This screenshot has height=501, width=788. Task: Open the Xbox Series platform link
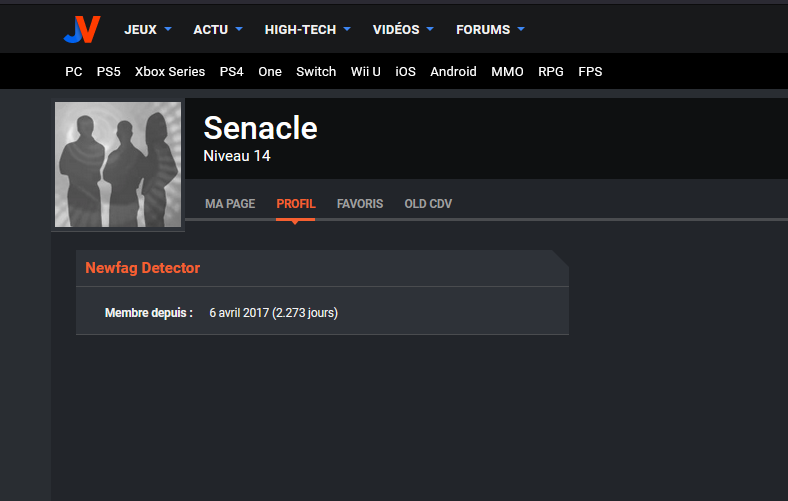click(170, 72)
